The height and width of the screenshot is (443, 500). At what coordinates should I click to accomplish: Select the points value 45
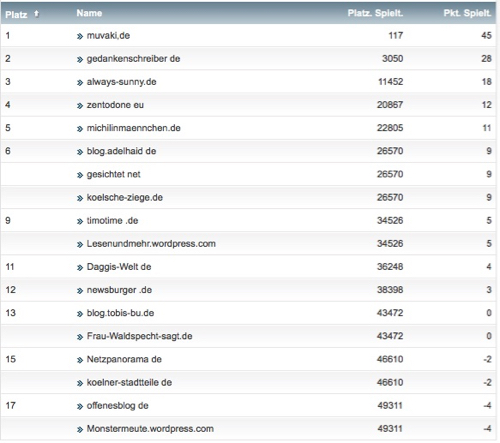487,36
